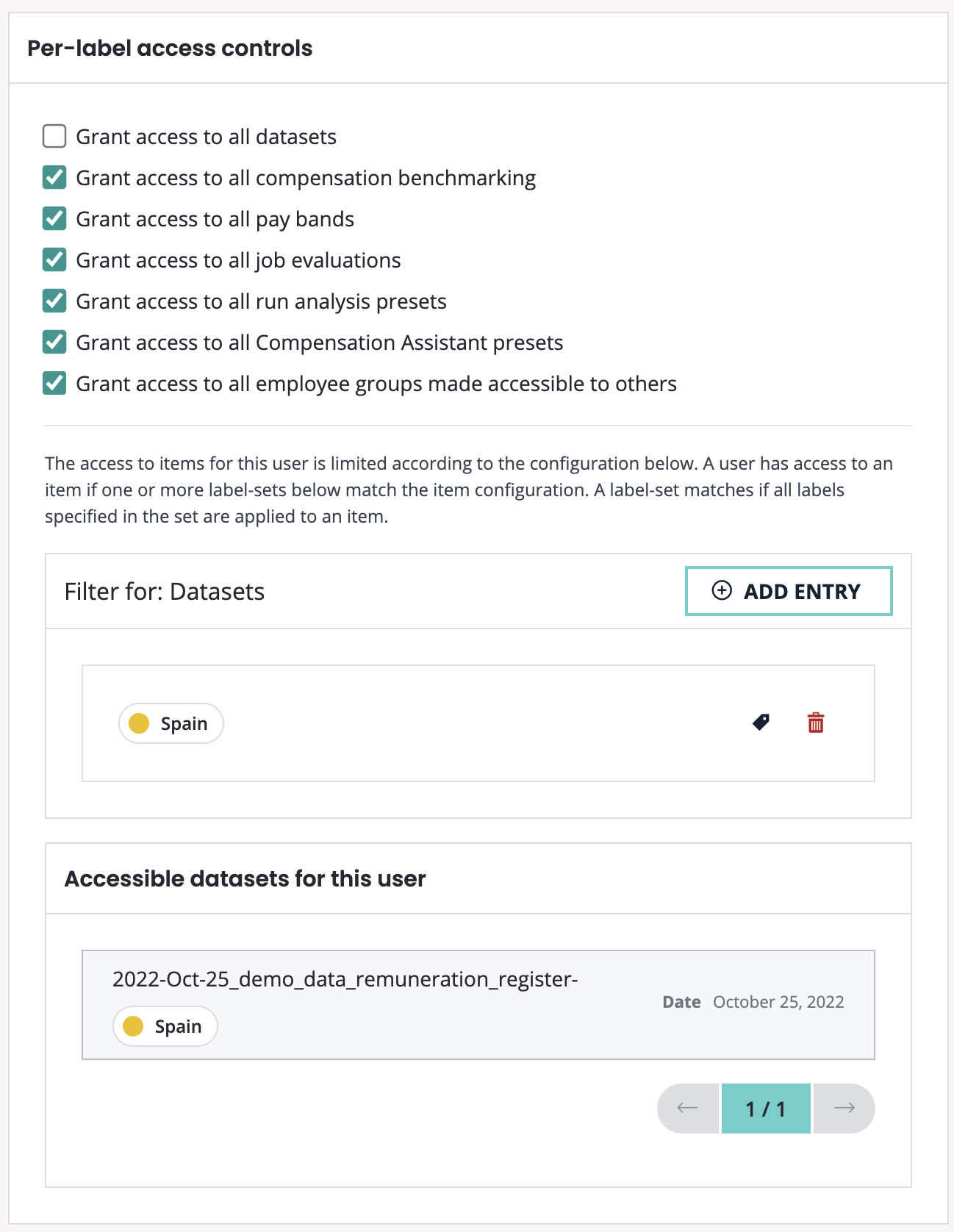
Task: Uncheck access to all employee groups checkbox
Action: (x=54, y=384)
